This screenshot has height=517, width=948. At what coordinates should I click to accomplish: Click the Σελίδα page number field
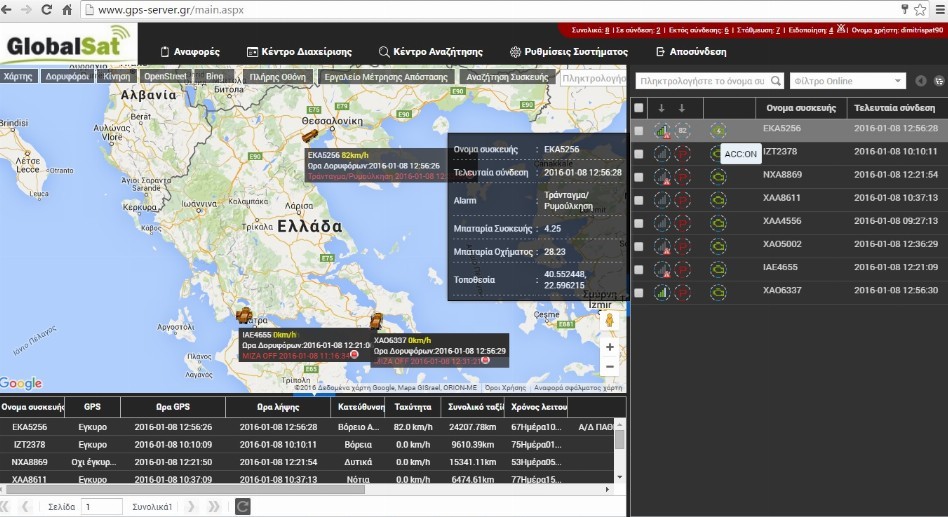(x=102, y=507)
